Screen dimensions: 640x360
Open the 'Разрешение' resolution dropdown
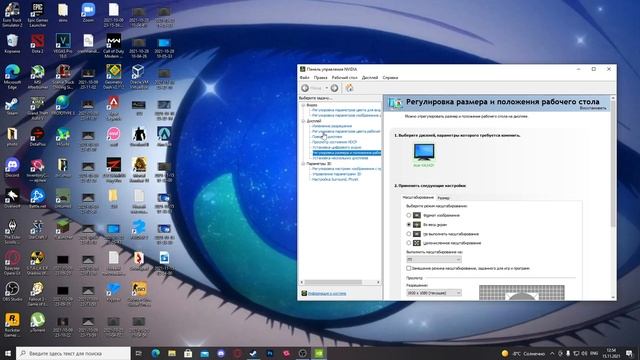coord(434,293)
